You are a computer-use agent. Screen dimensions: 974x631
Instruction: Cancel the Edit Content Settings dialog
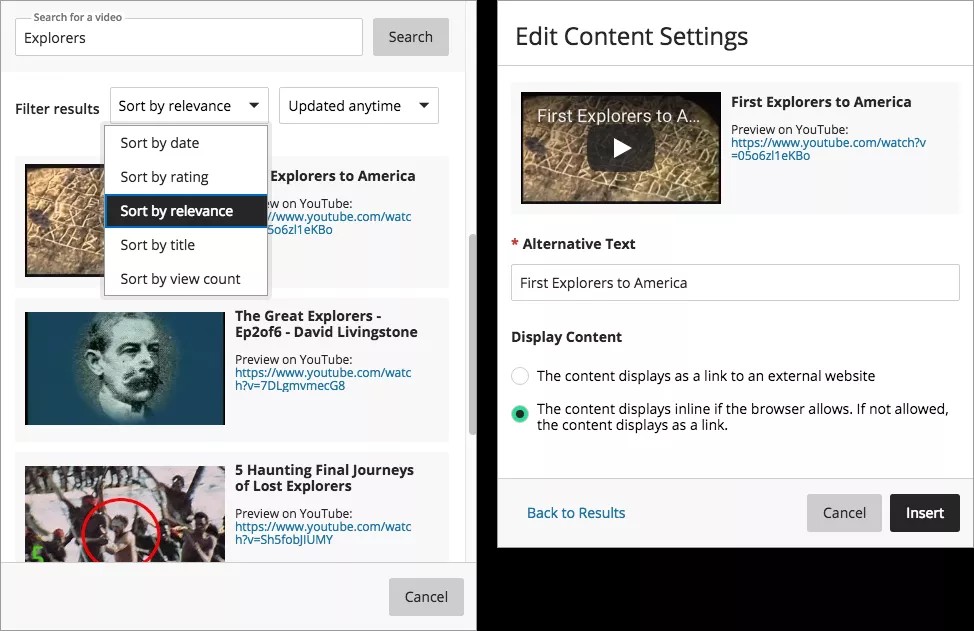click(844, 513)
